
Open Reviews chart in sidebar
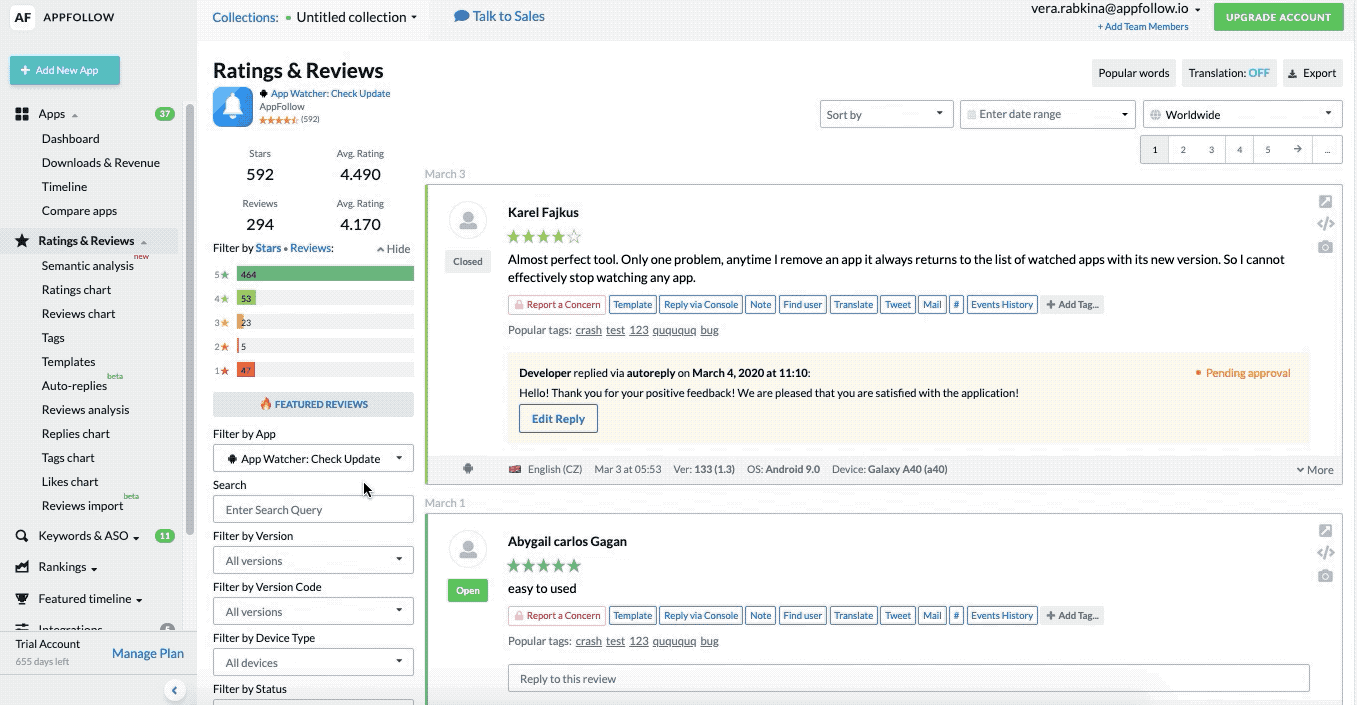tap(78, 314)
